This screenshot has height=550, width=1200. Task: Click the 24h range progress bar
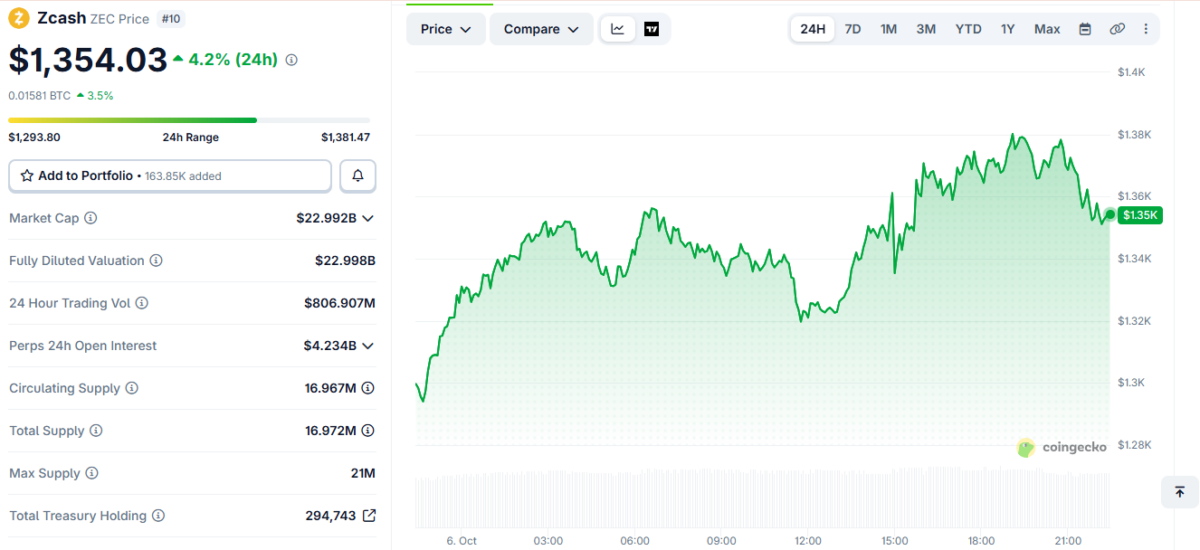coord(189,120)
